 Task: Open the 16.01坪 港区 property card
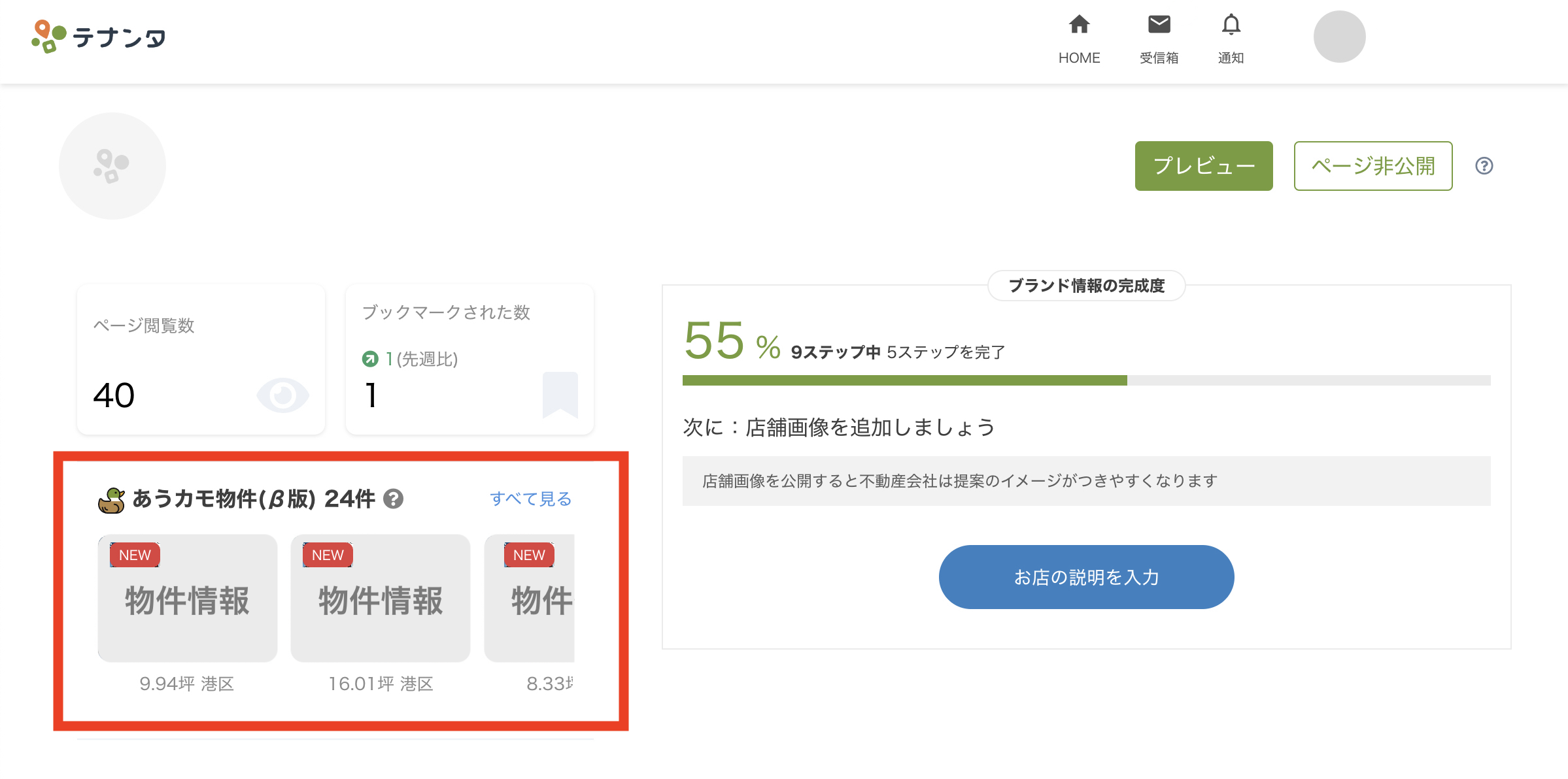tap(381, 599)
